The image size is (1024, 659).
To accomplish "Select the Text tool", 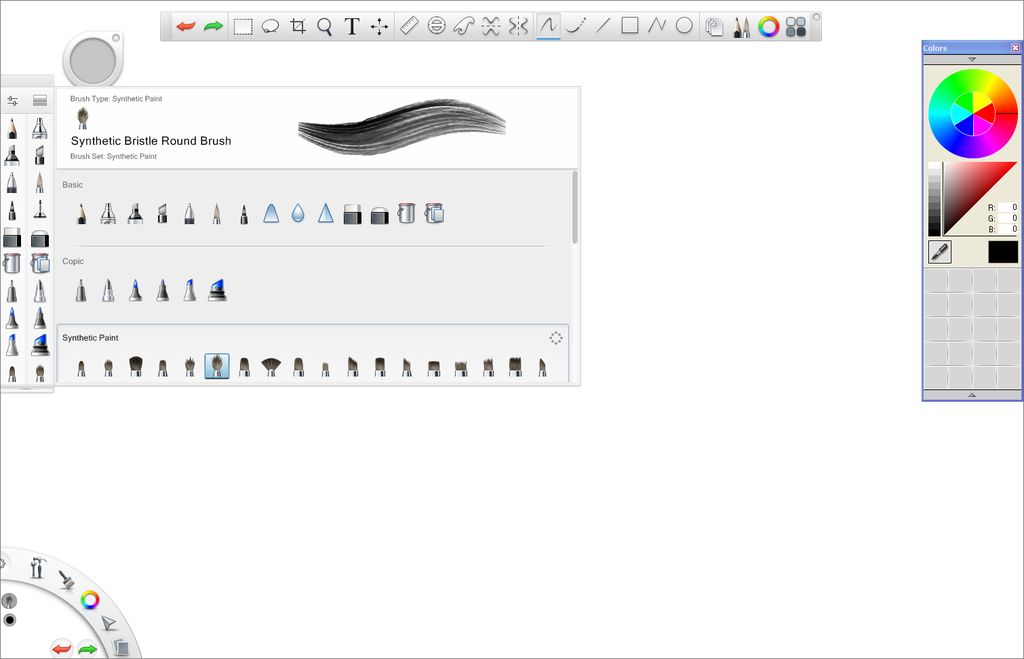I will tap(352, 27).
